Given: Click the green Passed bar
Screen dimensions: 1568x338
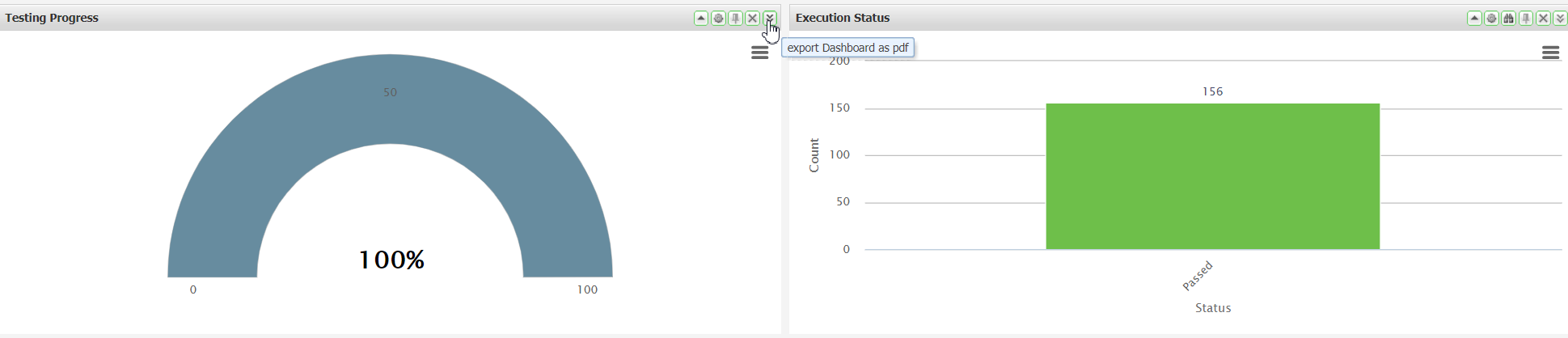Looking at the screenshot, I should pos(1212,176).
